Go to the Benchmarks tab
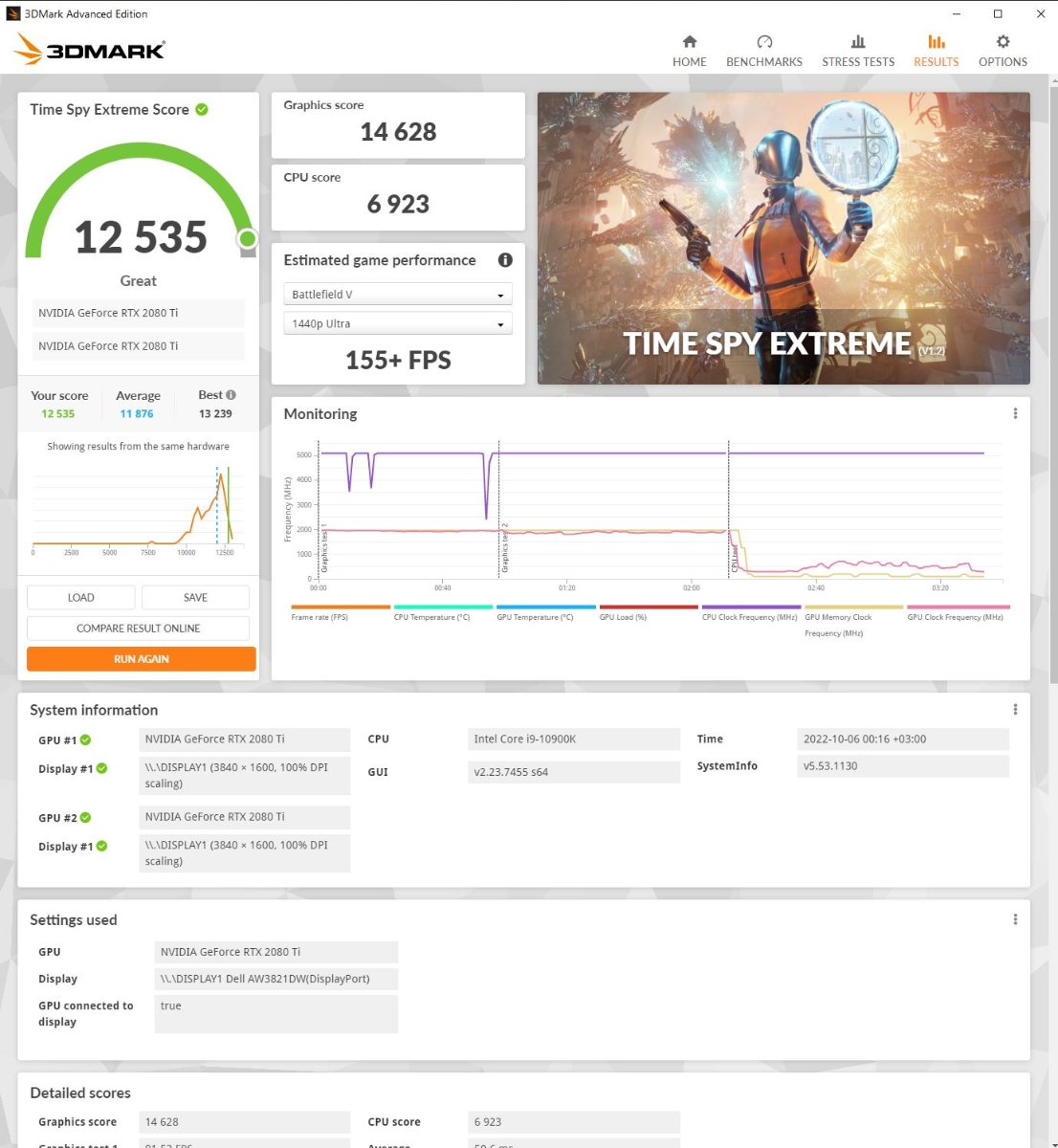This screenshot has height=1148, width=1058. click(763, 51)
